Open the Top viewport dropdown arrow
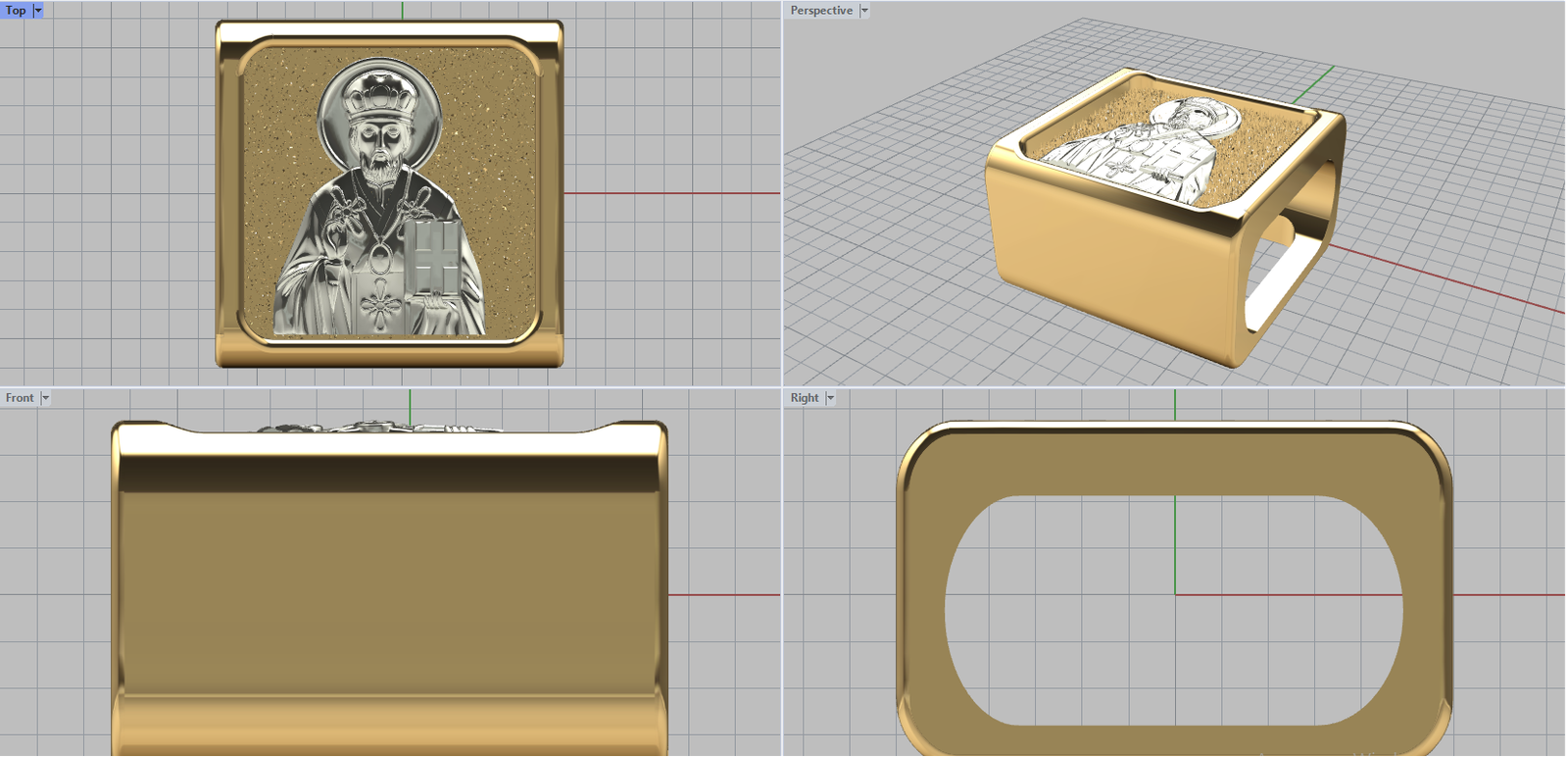Image resolution: width=1568 pixels, height=757 pixels. [x=38, y=11]
